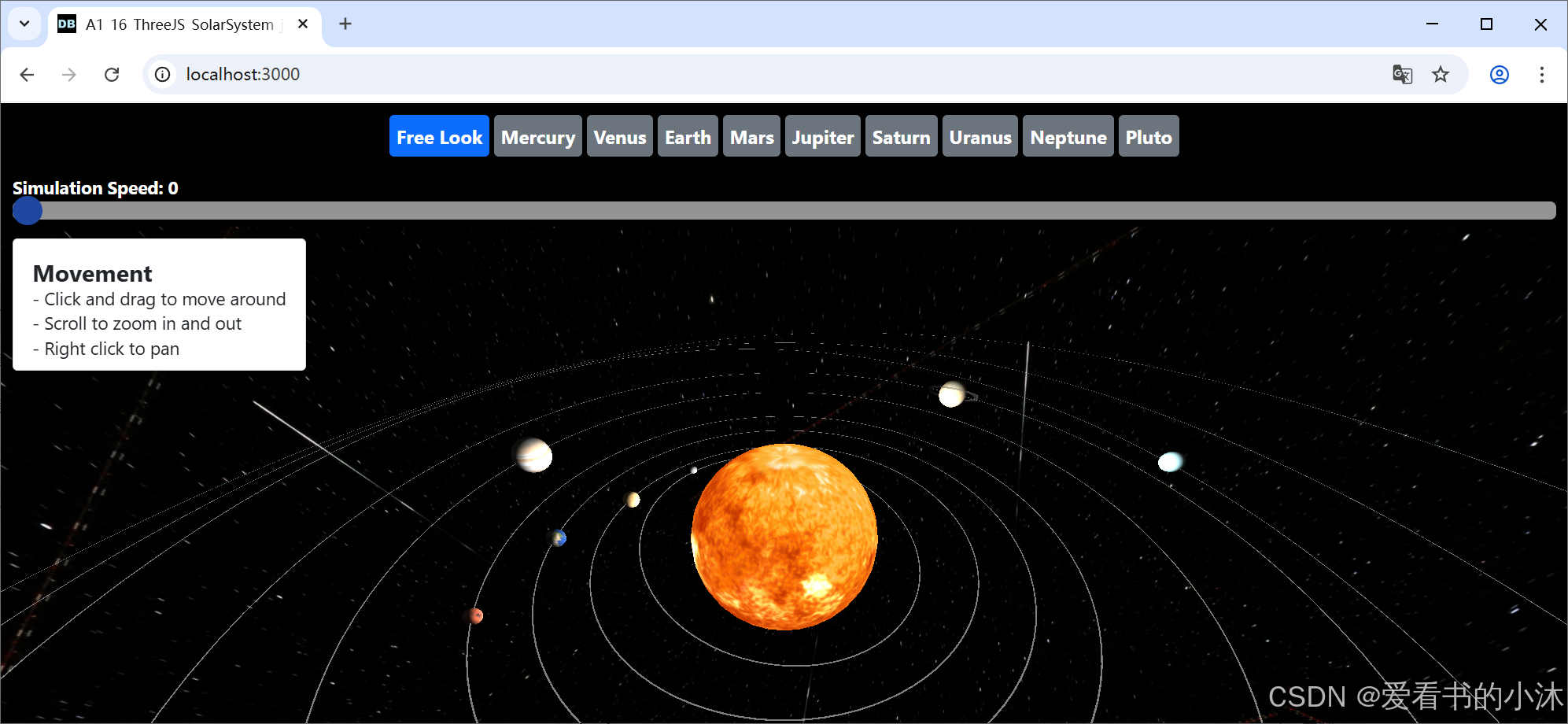Select the A1 16 ThreeJS SolarSystem tab
1568x724 pixels.
coord(185,24)
